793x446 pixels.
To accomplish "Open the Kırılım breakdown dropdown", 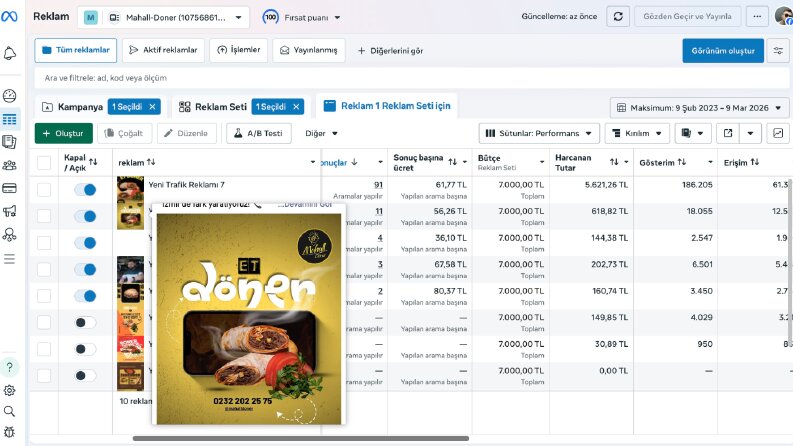I will pyautogui.click(x=637, y=133).
